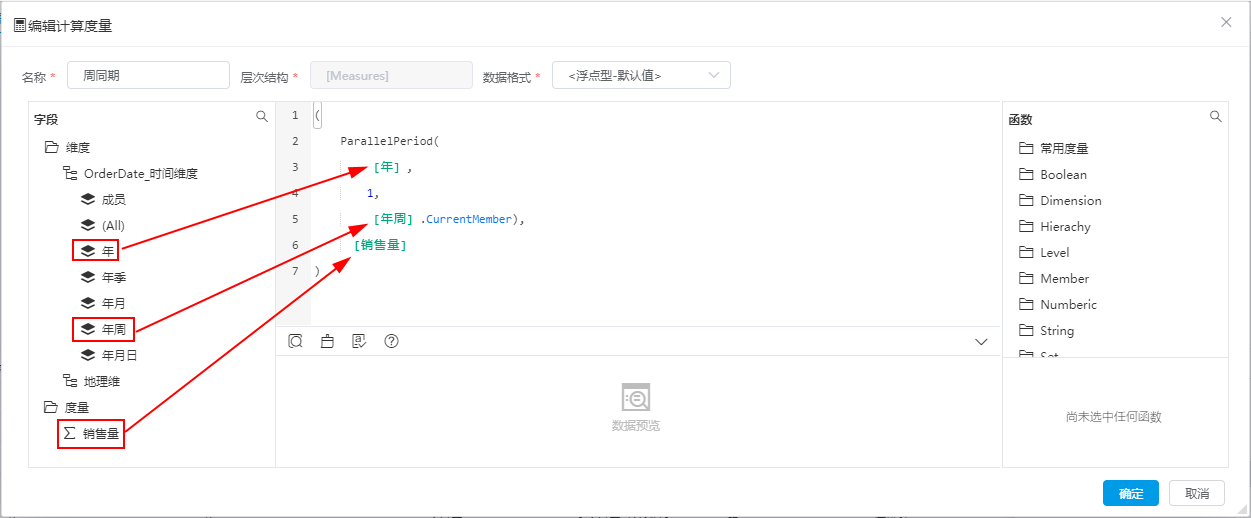Open the 数据格式 dropdown
The width and height of the screenshot is (1251, 518).
(x=641, y=75)
